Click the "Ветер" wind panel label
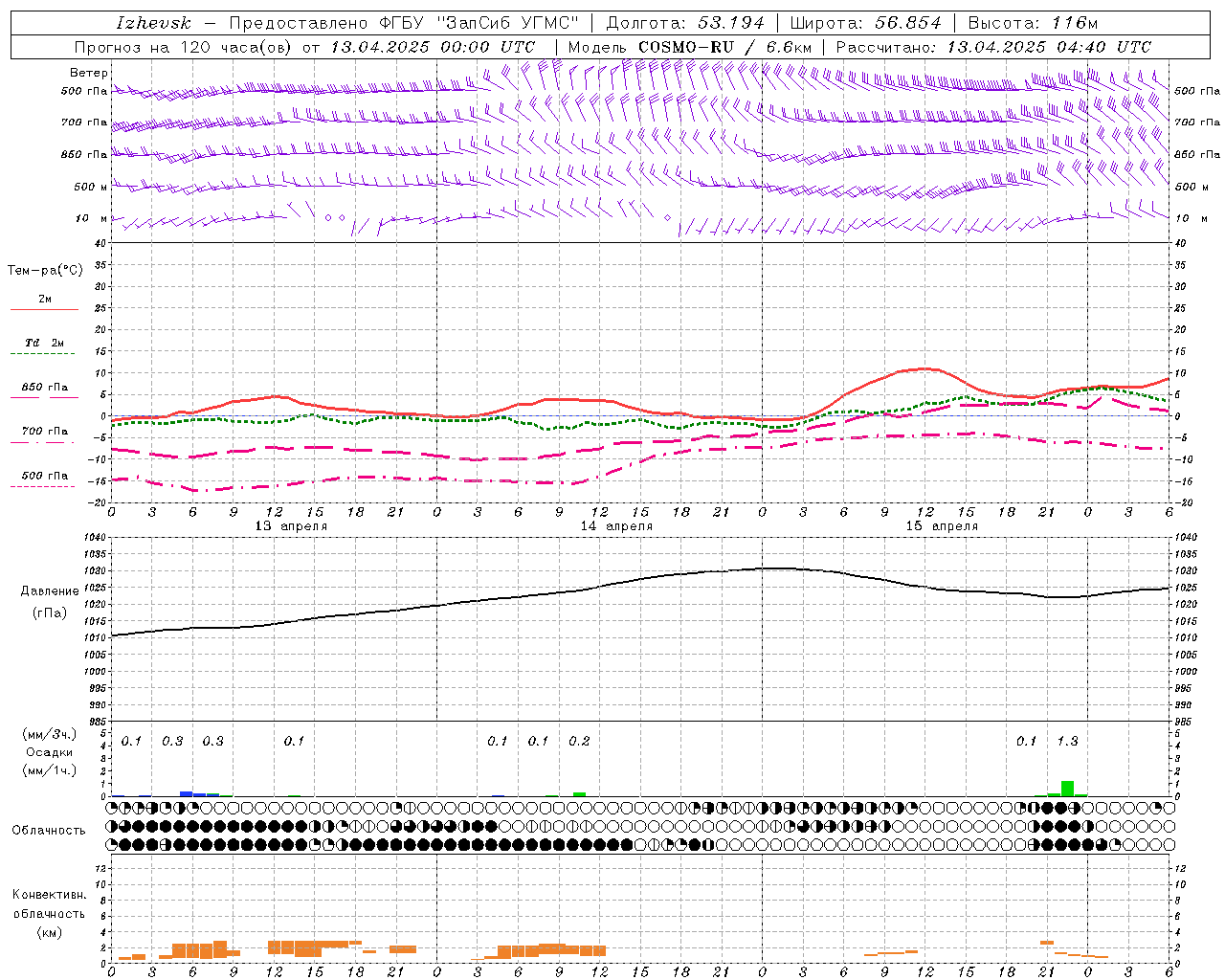1225x980 pixels. point(88,73)
